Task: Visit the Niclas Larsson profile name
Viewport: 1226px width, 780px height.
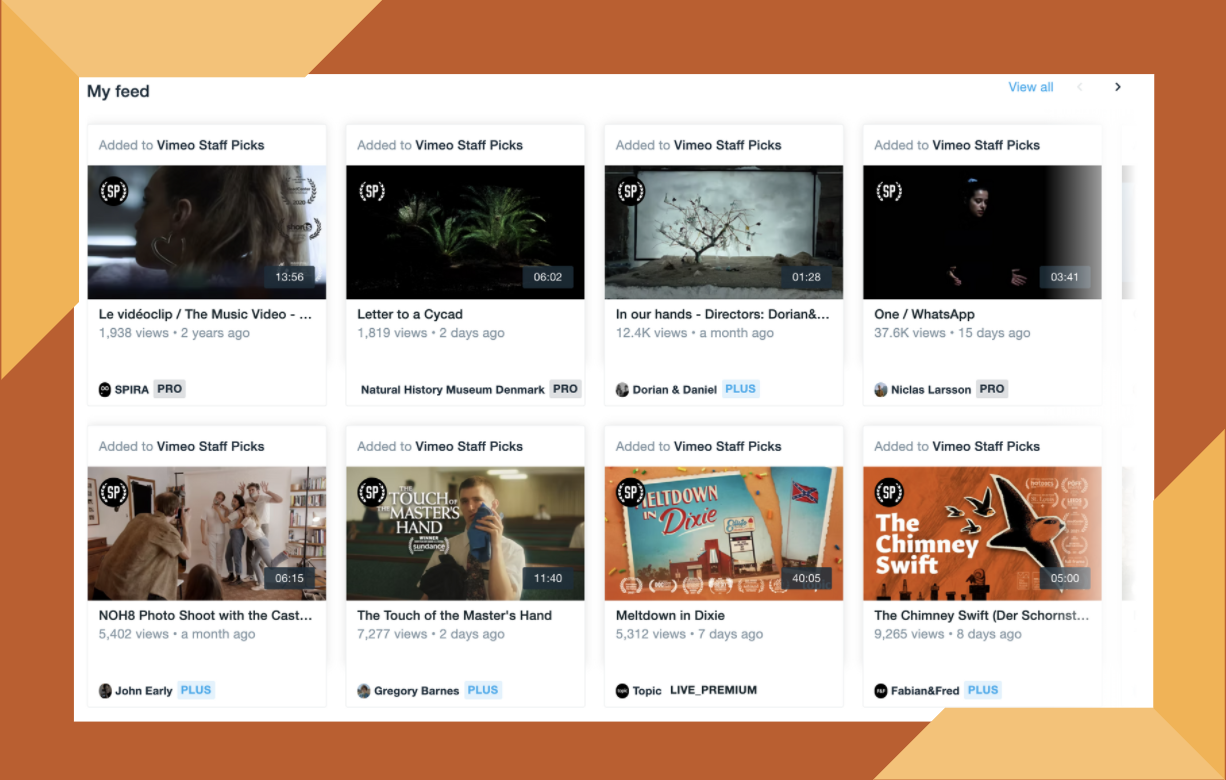Action: [931, 390]
